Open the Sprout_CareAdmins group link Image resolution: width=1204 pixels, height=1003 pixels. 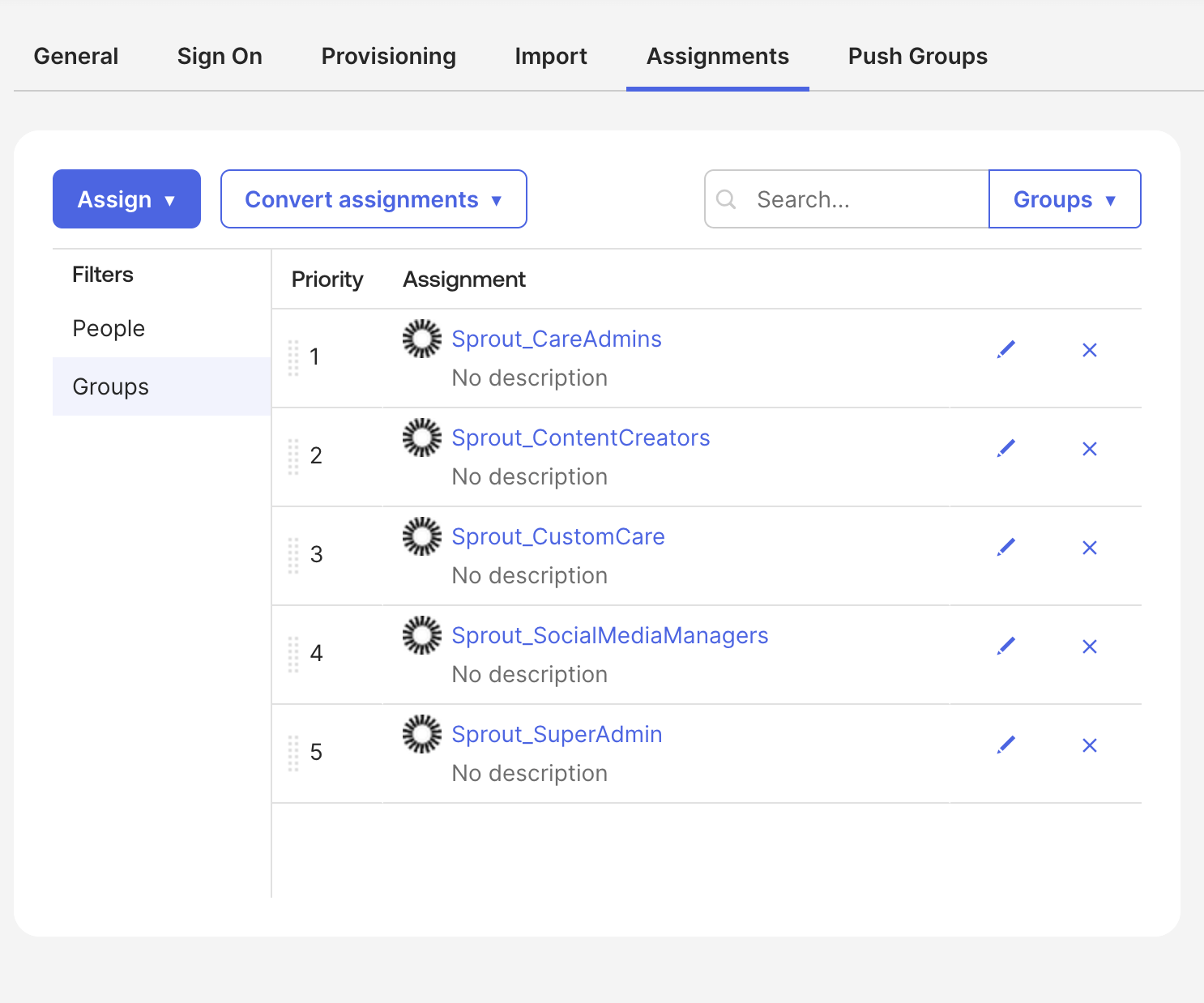click(x=557, y=339)
